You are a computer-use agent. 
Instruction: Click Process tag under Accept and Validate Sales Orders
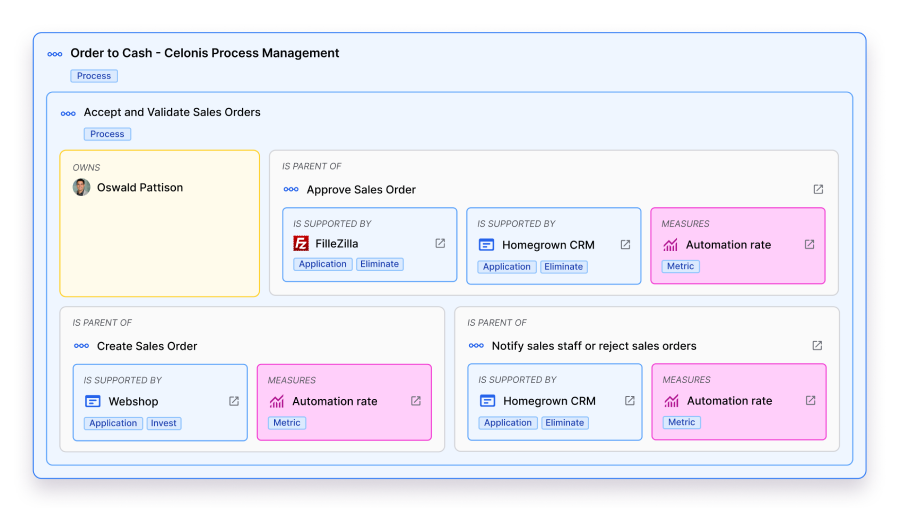pyautogui.click(x=107, y=134)
